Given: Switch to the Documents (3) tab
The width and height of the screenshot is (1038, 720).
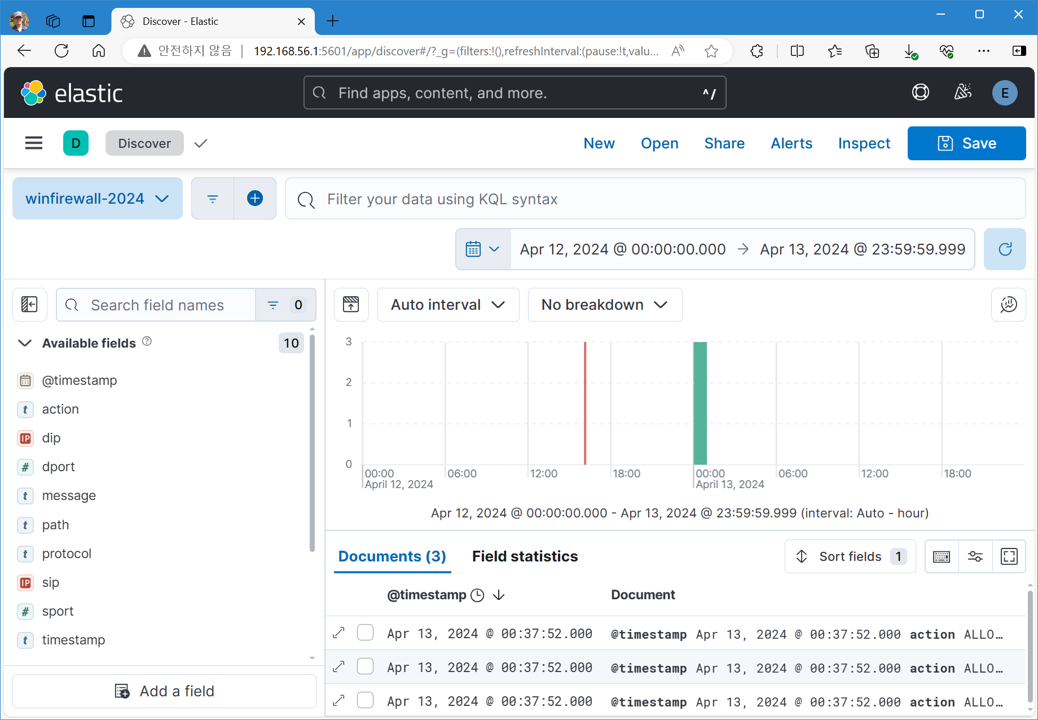Looking at the screenshot, I should coord(392,557).
